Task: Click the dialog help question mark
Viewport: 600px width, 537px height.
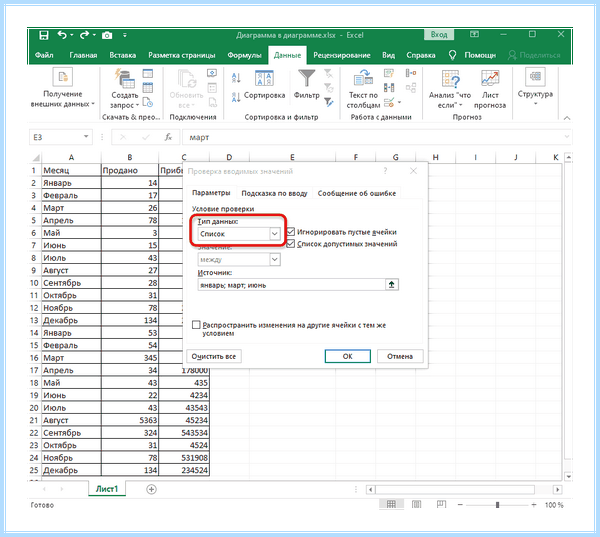Action: coord(385,171)
